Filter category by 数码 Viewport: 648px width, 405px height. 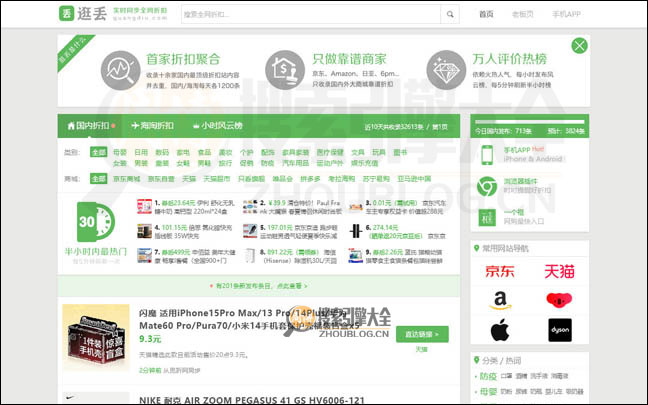162,152
